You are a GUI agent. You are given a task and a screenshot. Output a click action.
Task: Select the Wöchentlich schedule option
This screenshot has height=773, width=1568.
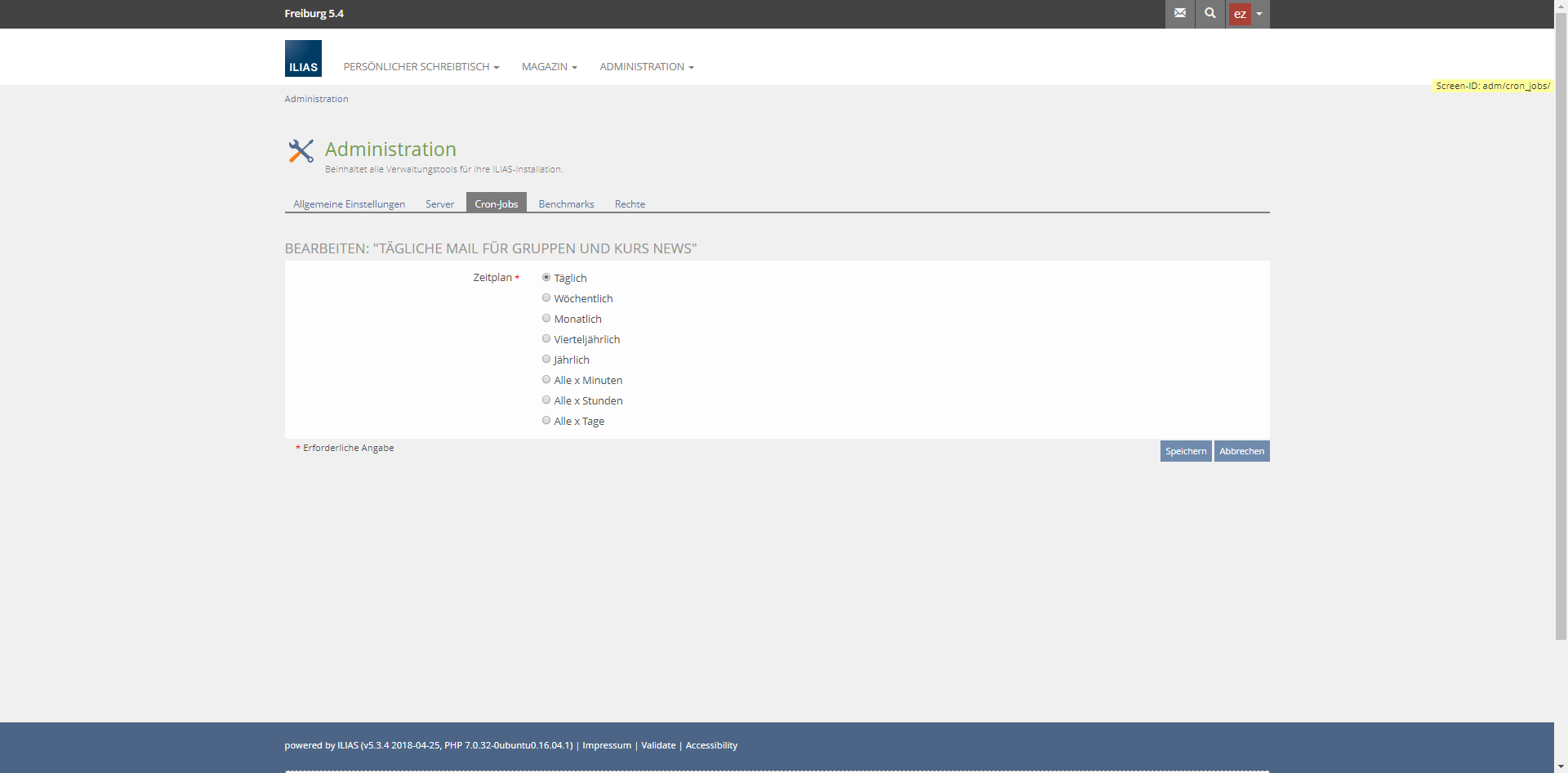(546, 298)
